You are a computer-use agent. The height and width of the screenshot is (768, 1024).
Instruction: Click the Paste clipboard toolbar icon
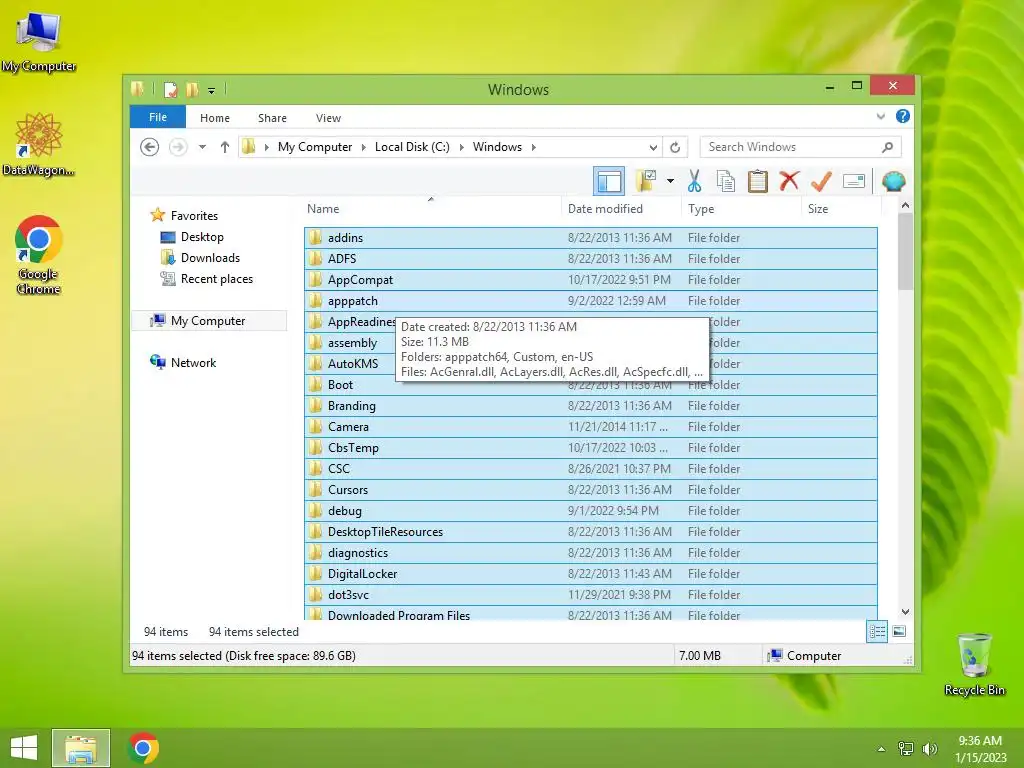(758, 181)
